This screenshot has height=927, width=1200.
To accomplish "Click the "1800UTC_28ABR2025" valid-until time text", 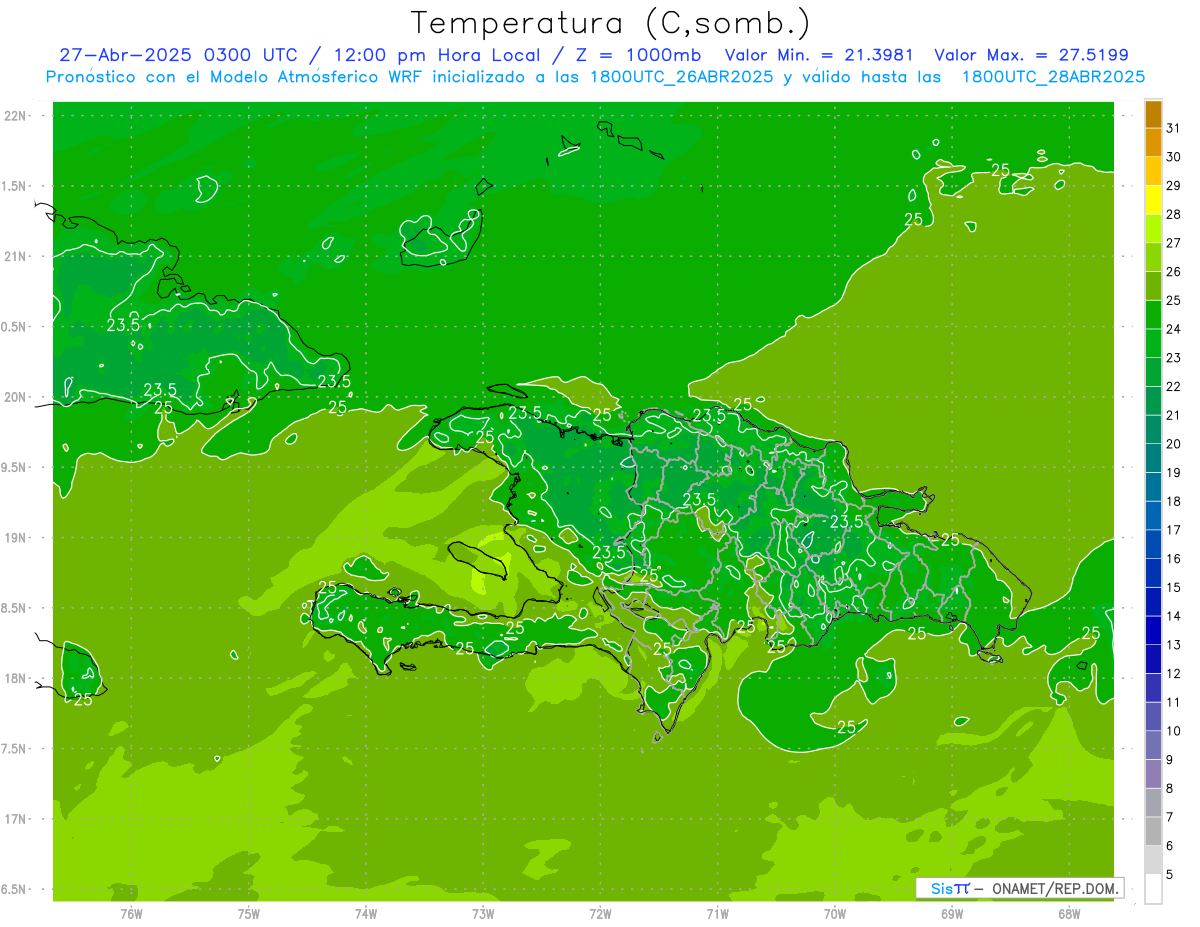I will (1053, 76).
